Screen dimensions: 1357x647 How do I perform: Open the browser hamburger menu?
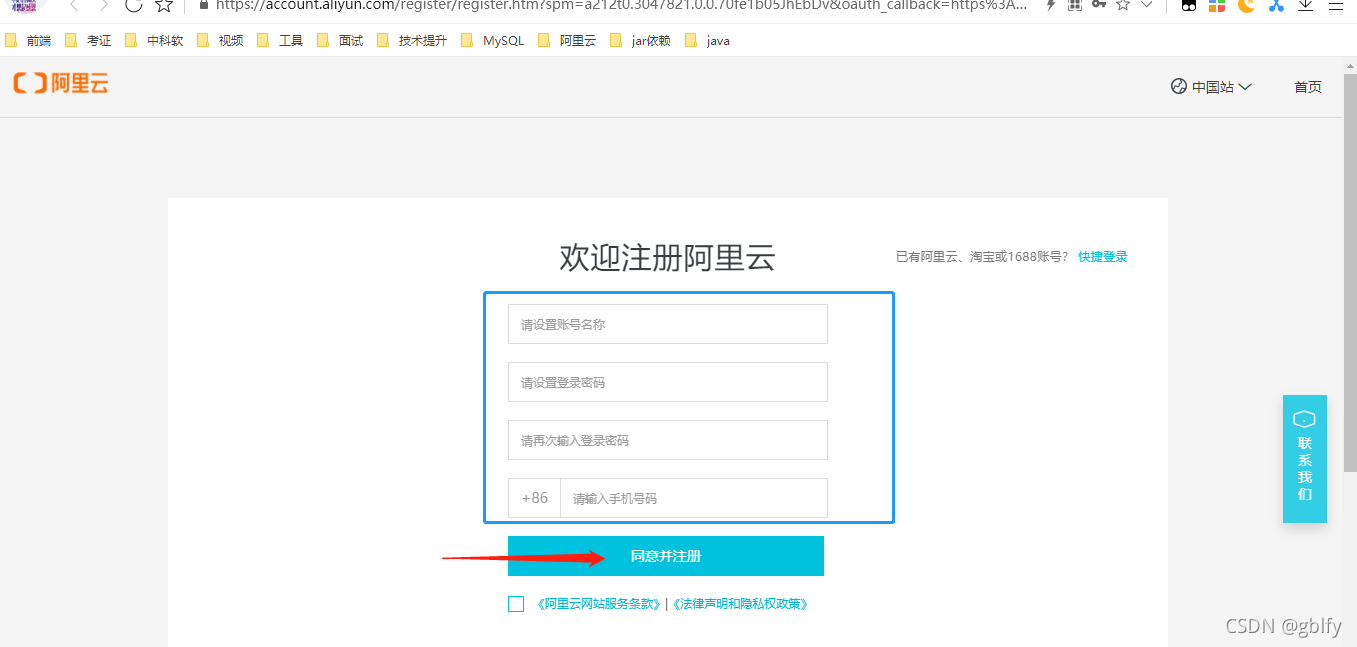[x=1336, y=7]
